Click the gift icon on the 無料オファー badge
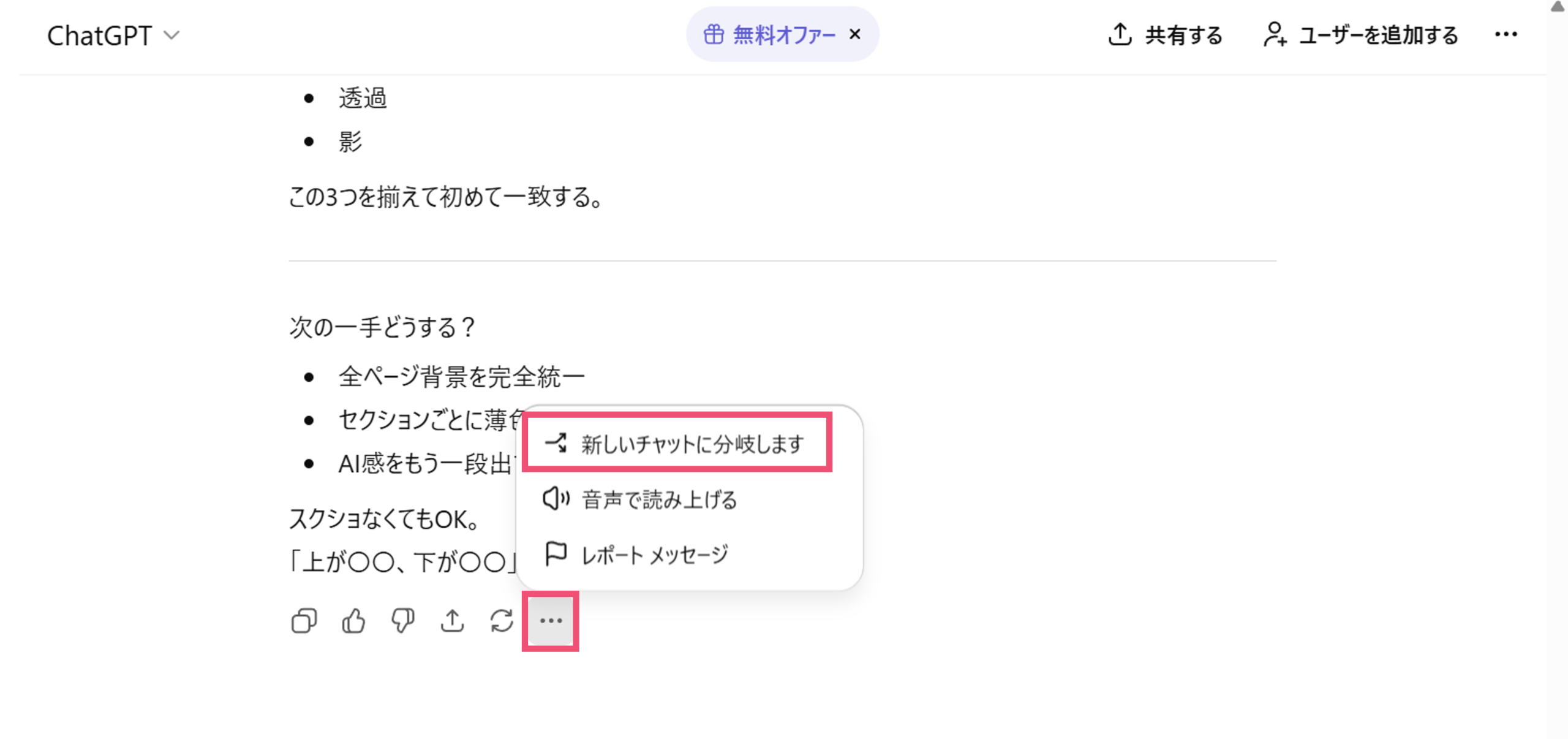1568x739 pixels. 714,34
